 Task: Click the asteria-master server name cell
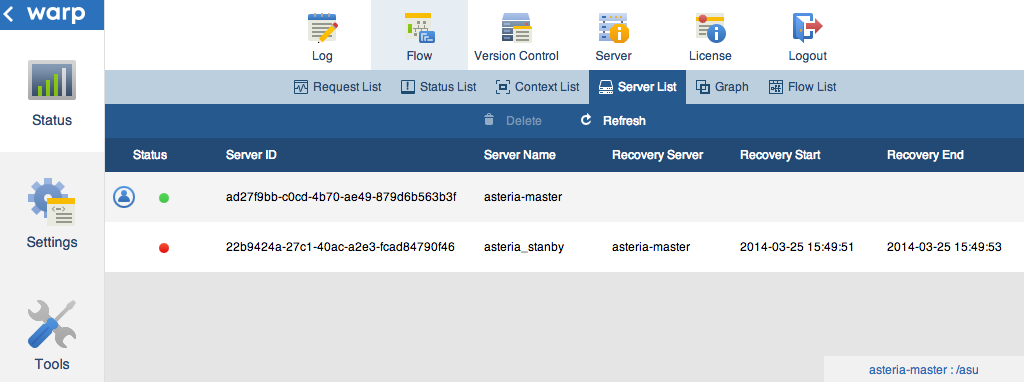[x=523, y=197]
